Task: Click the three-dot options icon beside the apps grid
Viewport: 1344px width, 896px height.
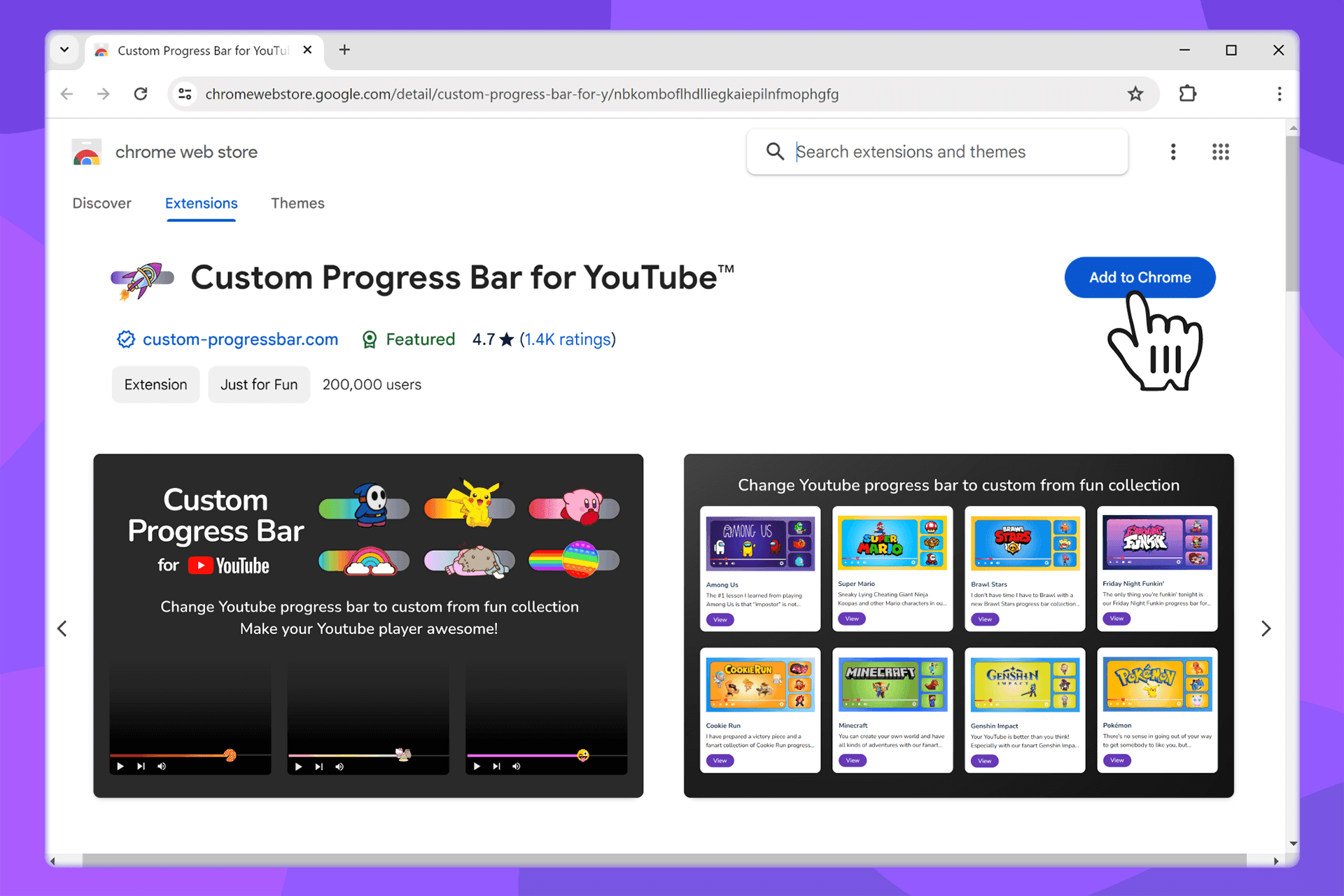Action: tap(1173, 152)
